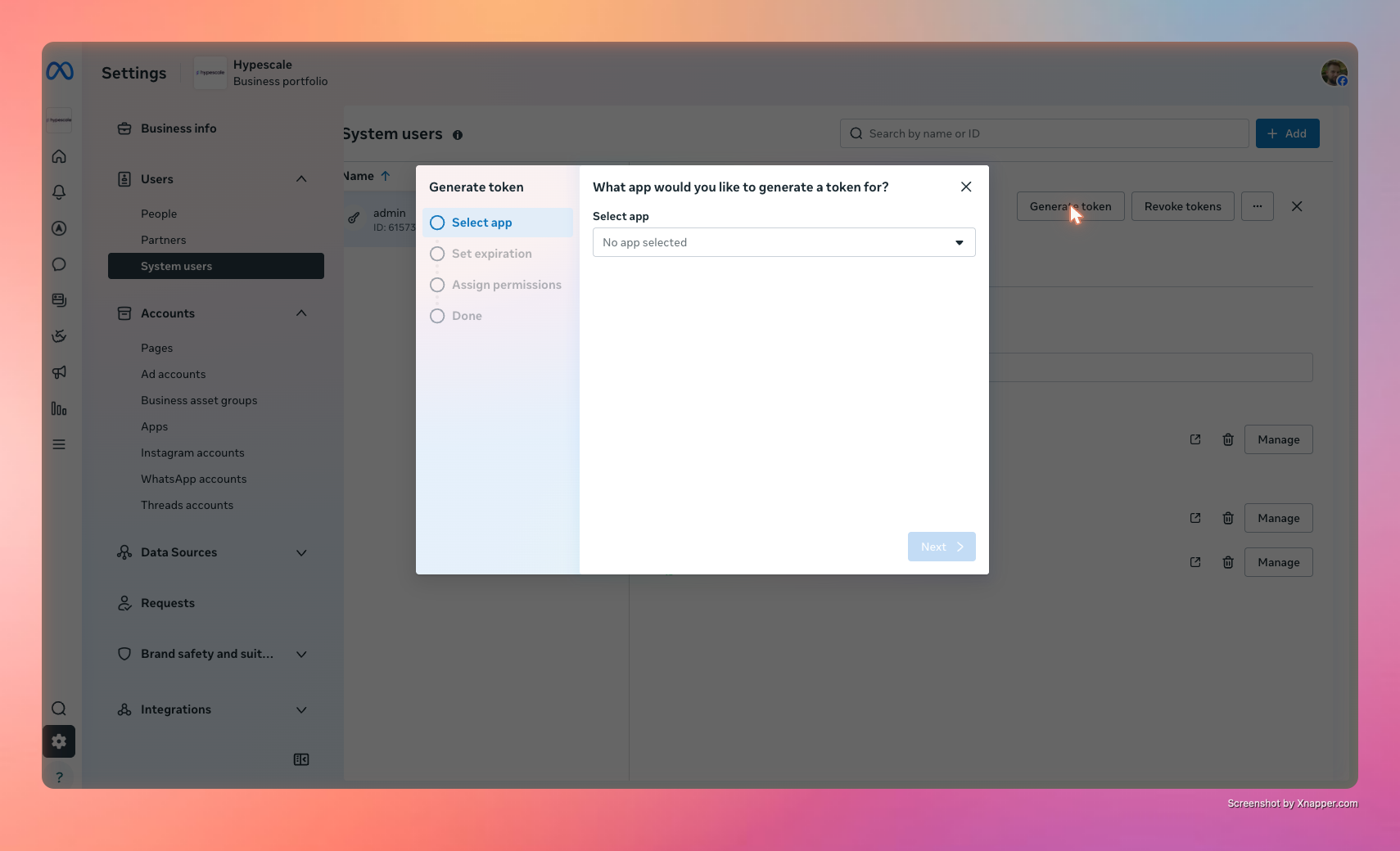Open the profile avatar menu
Viewport: 1400px width, 851px height.
1335,73
